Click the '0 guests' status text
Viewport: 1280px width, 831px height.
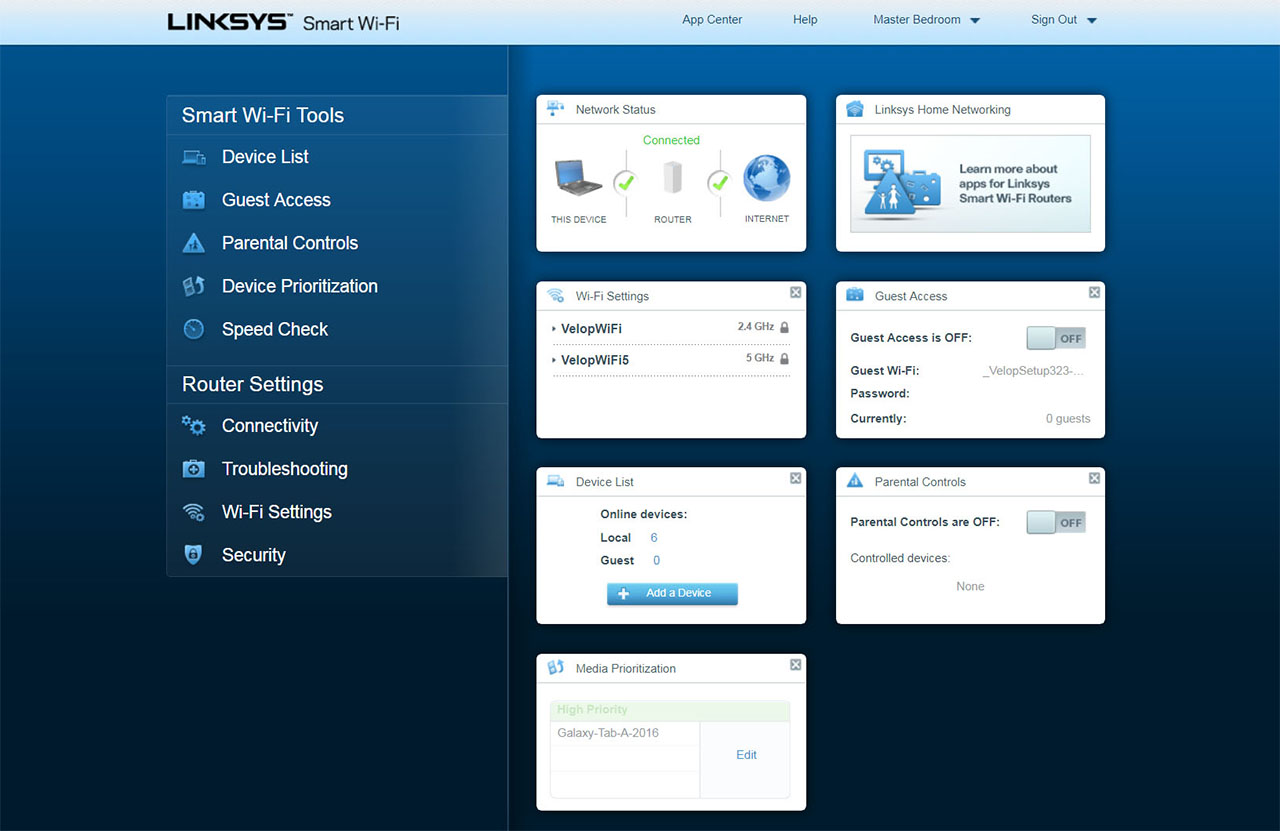click(1068, 419)
